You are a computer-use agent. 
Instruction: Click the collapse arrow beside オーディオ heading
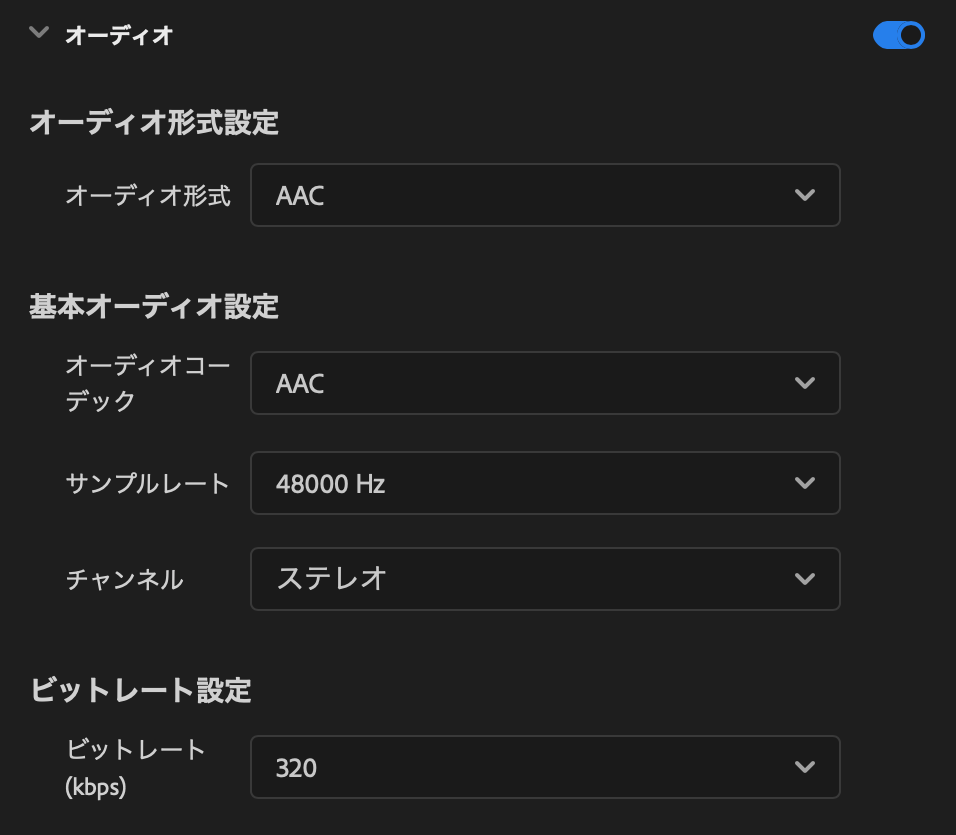[38, 33]
